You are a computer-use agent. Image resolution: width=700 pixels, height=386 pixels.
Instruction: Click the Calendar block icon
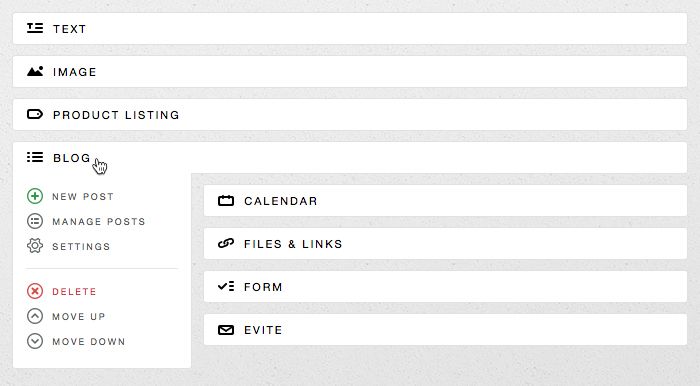pos(226,201)
